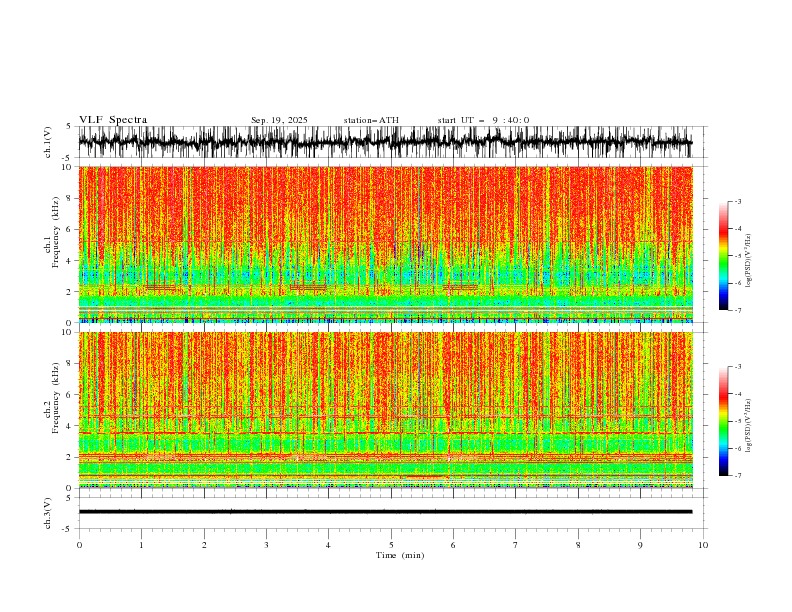Click the "-7" value on ch.2 colorbar
Viewport: 792px width, 612px height.
(737, 476)
